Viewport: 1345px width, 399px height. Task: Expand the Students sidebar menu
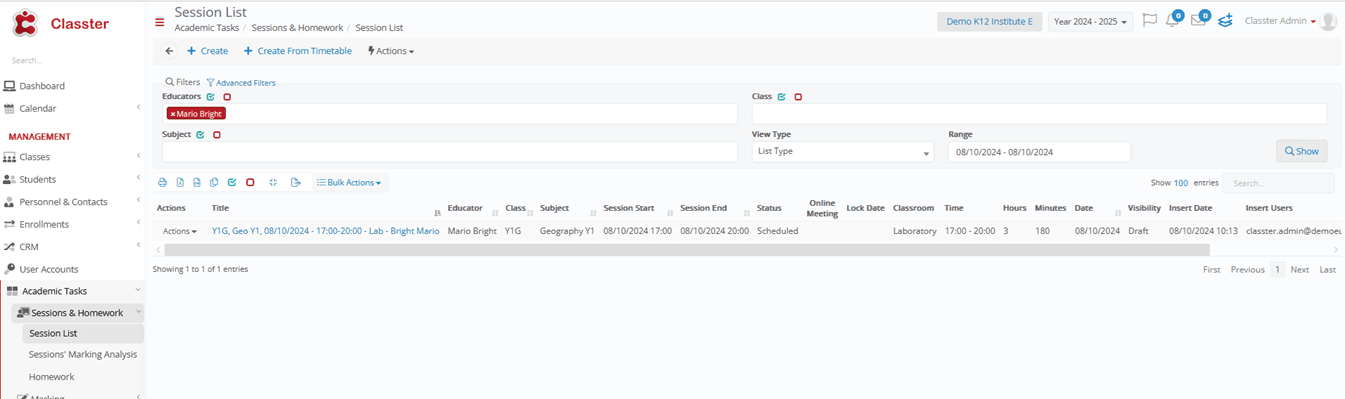point(72,179)
